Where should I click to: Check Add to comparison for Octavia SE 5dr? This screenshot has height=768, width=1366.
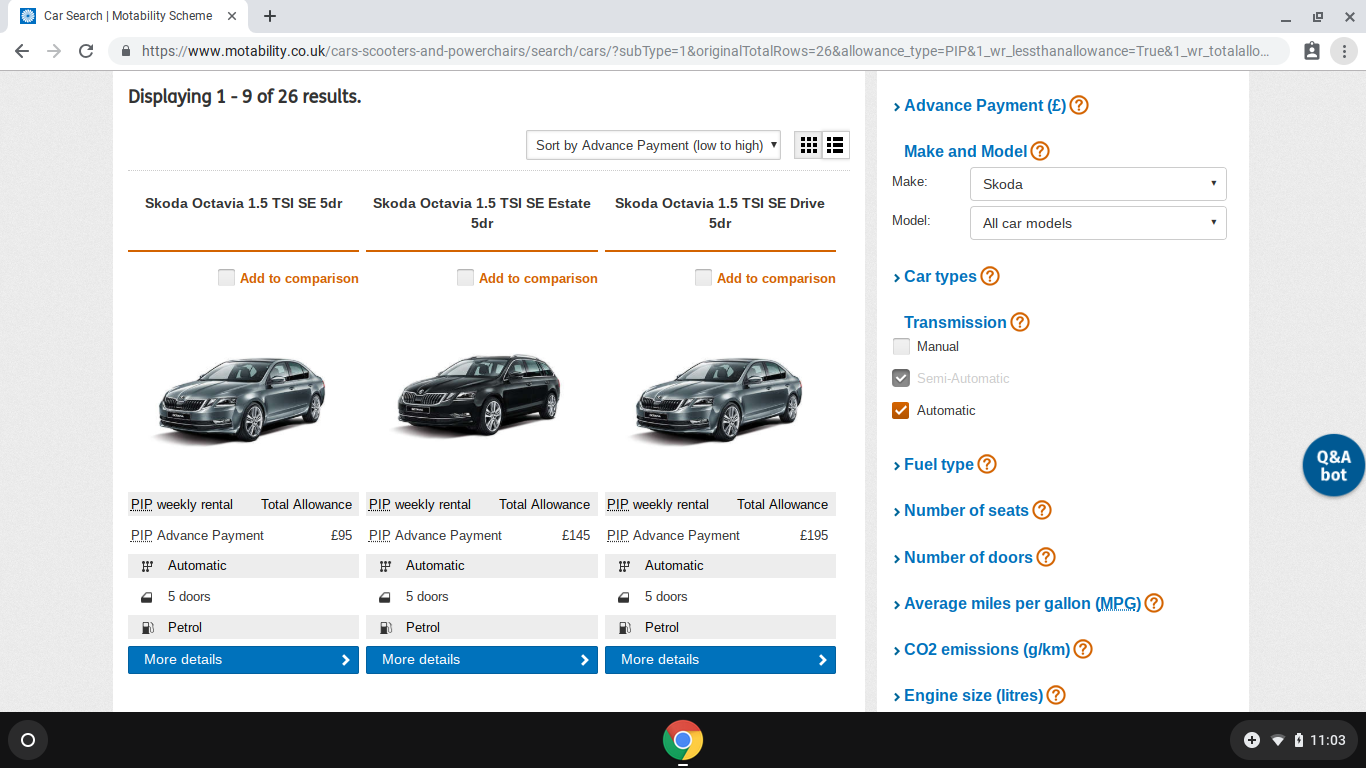pyautogui.click(x=226, y=278)
